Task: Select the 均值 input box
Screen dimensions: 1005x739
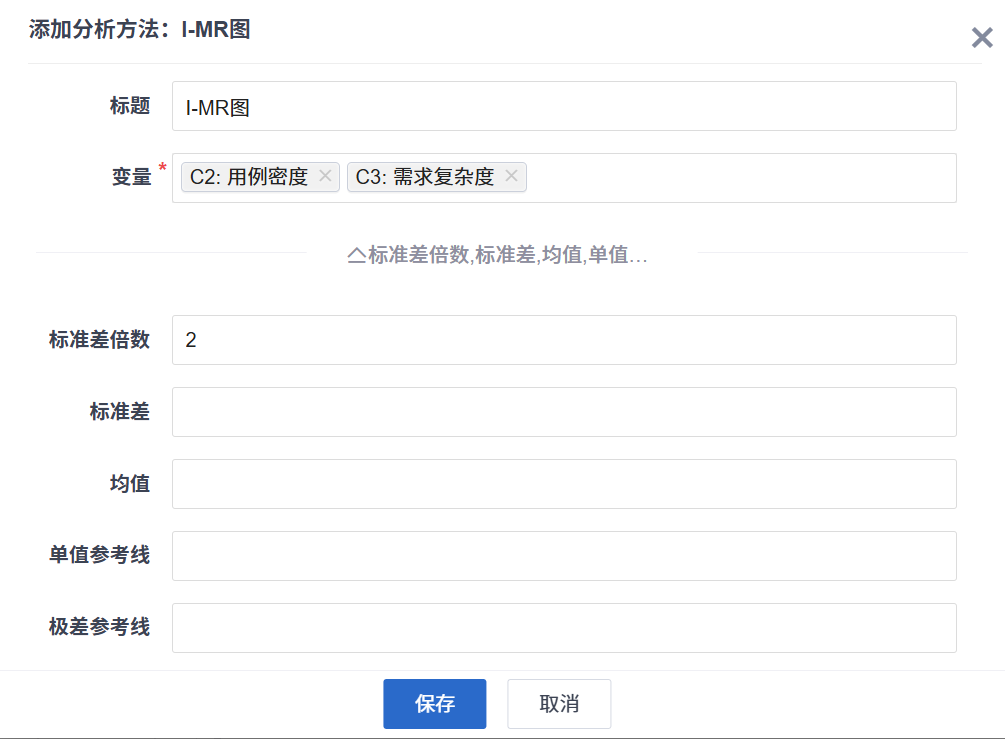Action: coord(564,484)
